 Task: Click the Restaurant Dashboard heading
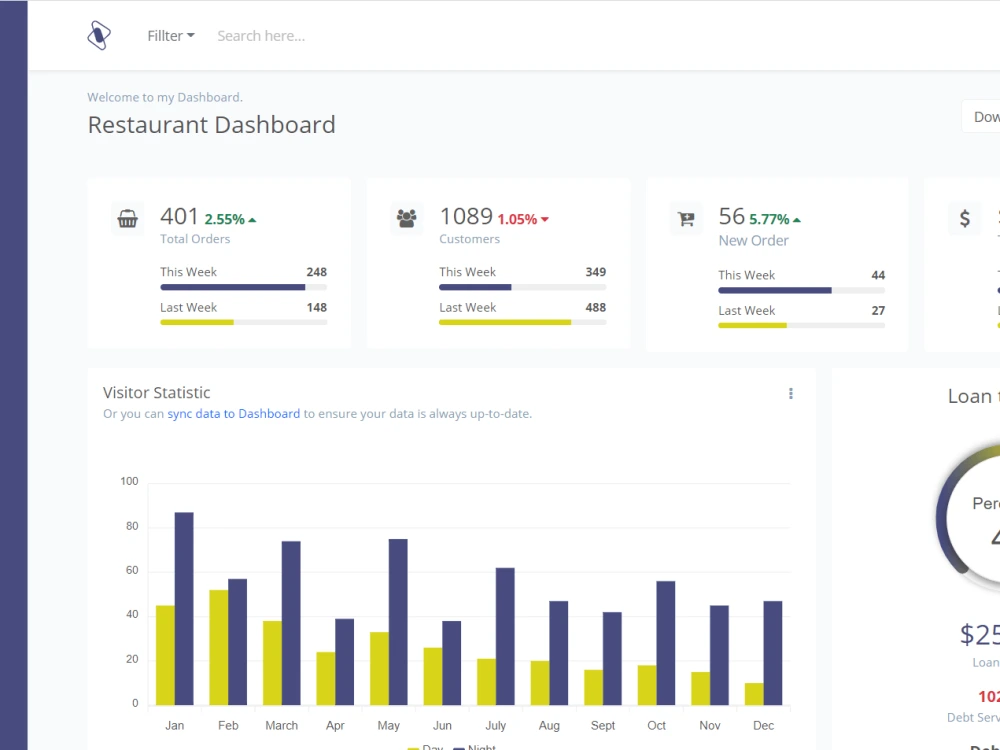(211, 125)
